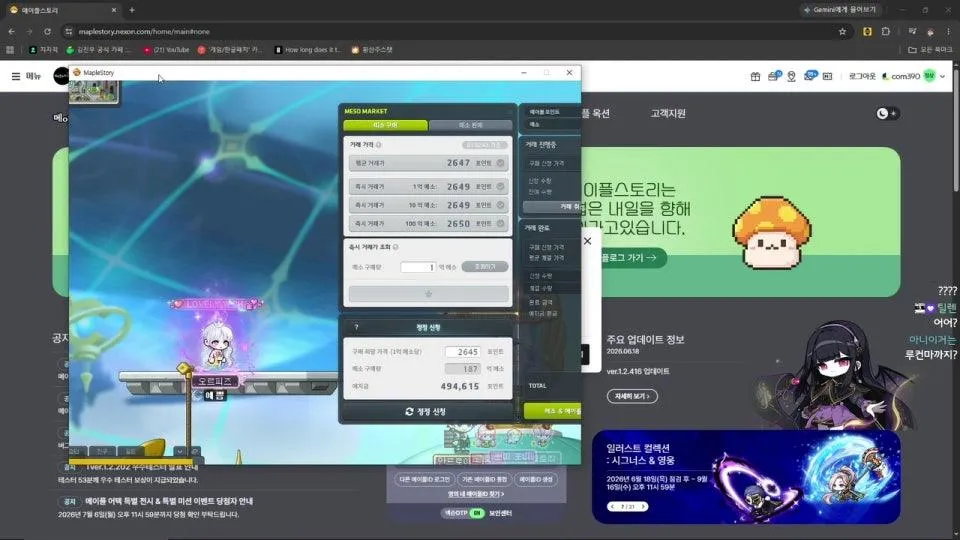Click the price field showing 2645

click(x=463, y=352)
